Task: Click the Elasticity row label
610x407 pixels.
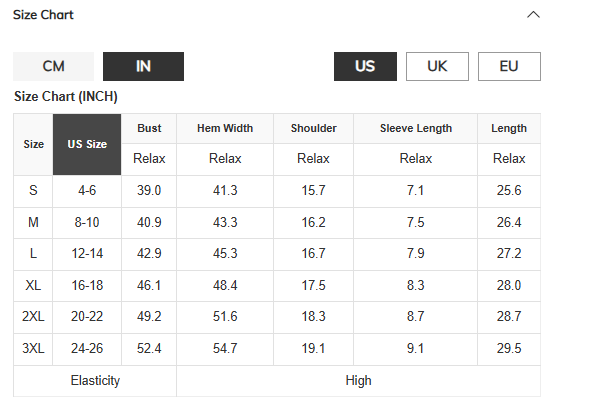Action: click(95, 381)
